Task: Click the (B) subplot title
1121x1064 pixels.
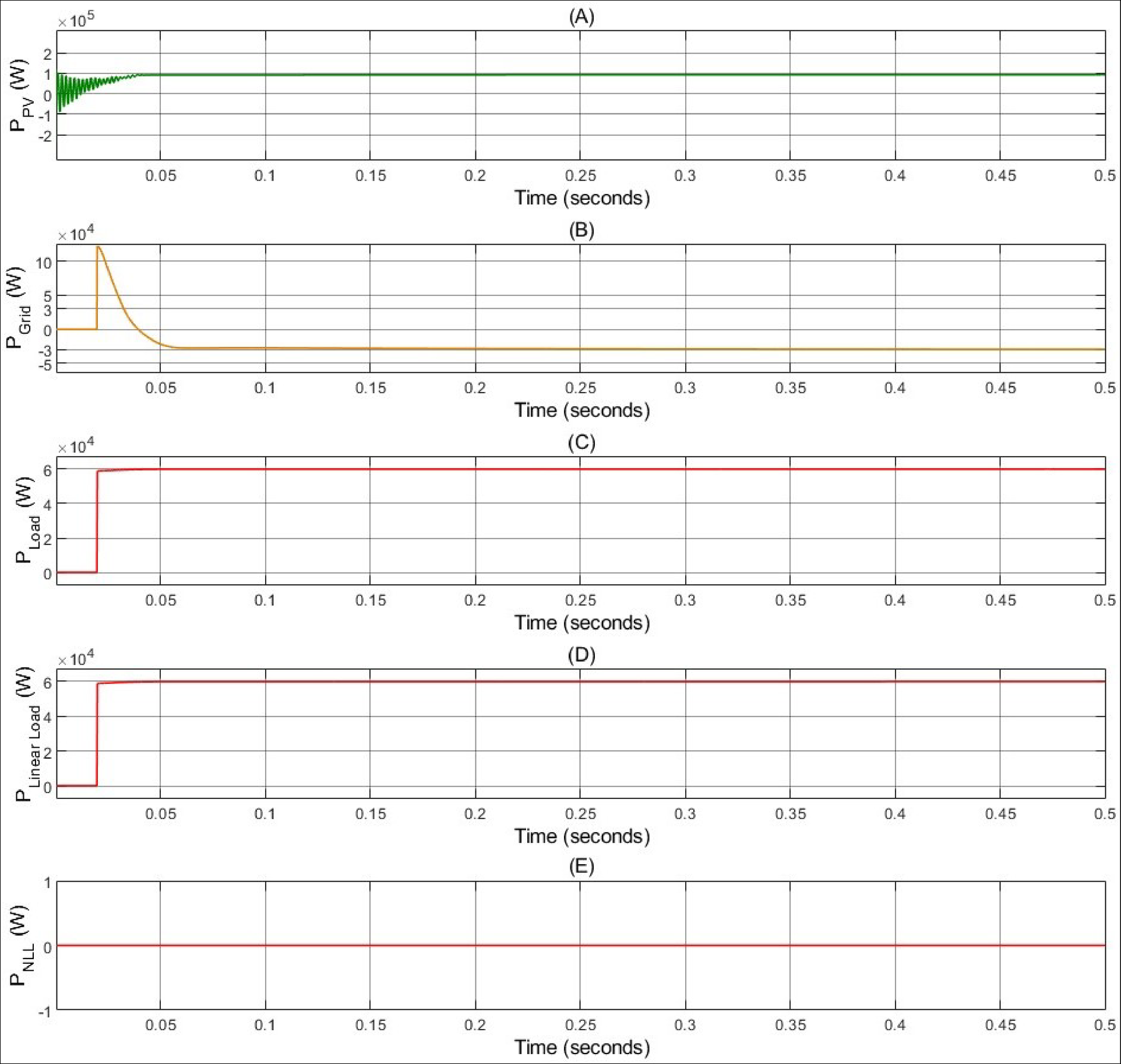Action: pyautogui.click(x=581, y=230)
